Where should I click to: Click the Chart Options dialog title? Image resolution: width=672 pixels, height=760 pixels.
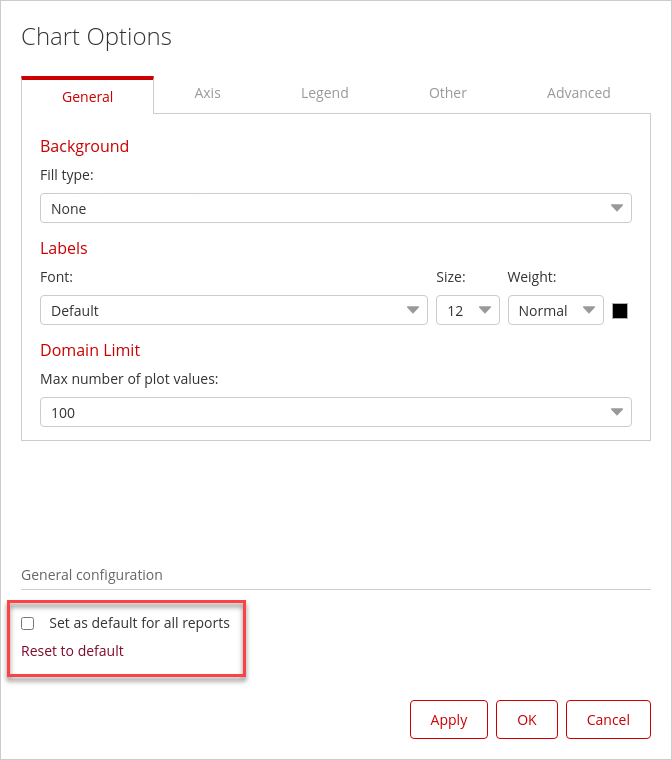click(x=96, y=37)
